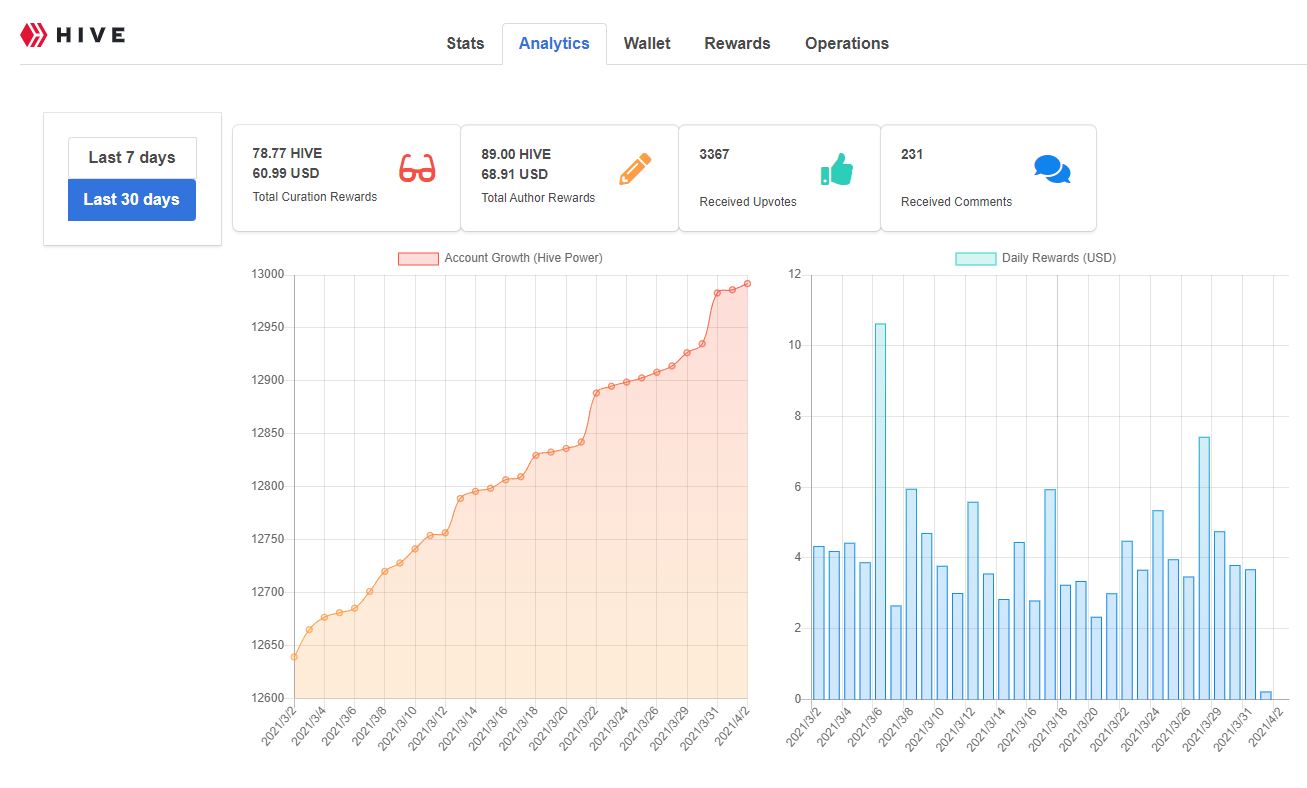Click the 2021/3/22 growth data point near 12890
Screen dimensions: 1307x788
tap(596, 392)
